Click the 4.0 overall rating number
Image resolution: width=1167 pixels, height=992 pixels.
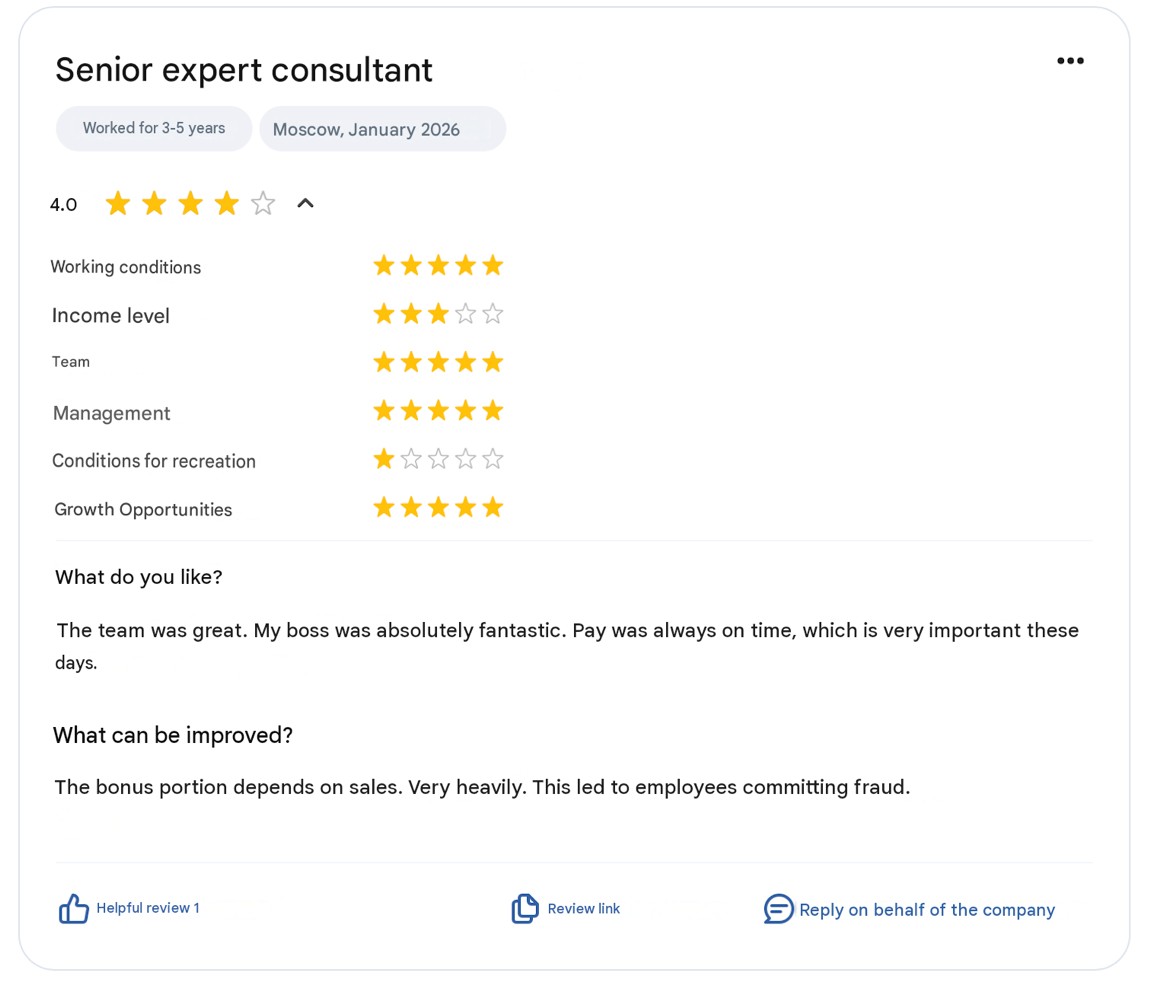click(x=63, y=205)
